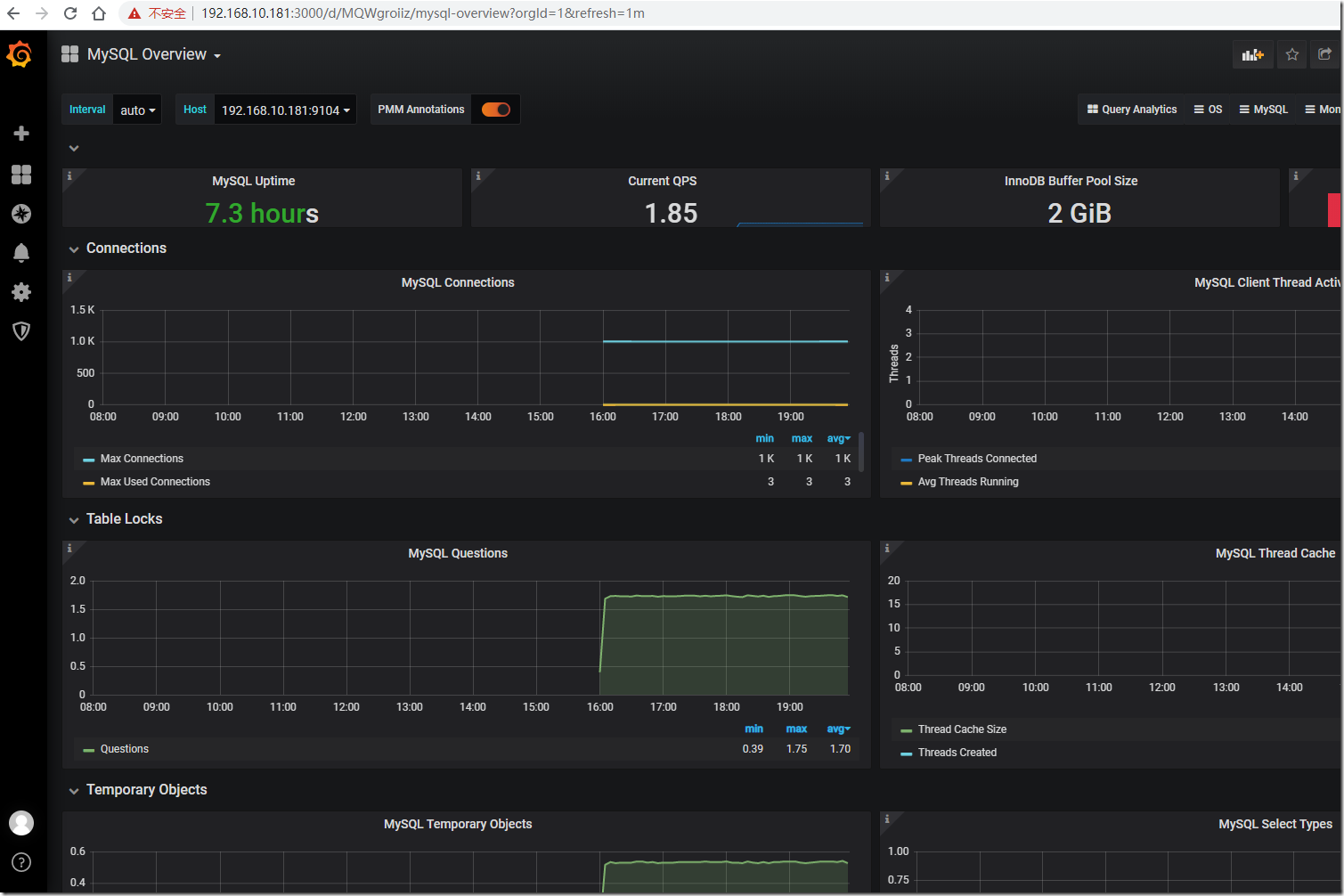Open the MySQL Overview dashboard dropdown
This screenshot has height=896, width=1344.
153,54
